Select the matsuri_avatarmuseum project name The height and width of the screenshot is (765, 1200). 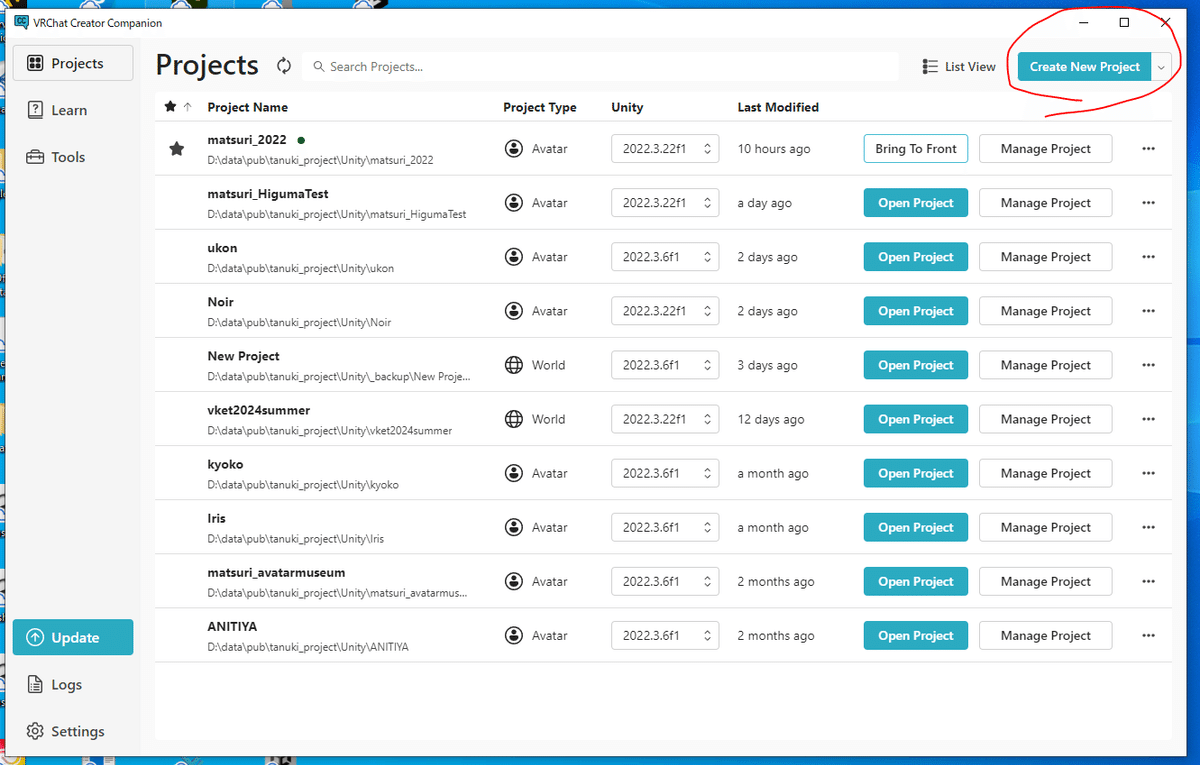(x=276, y=572)
